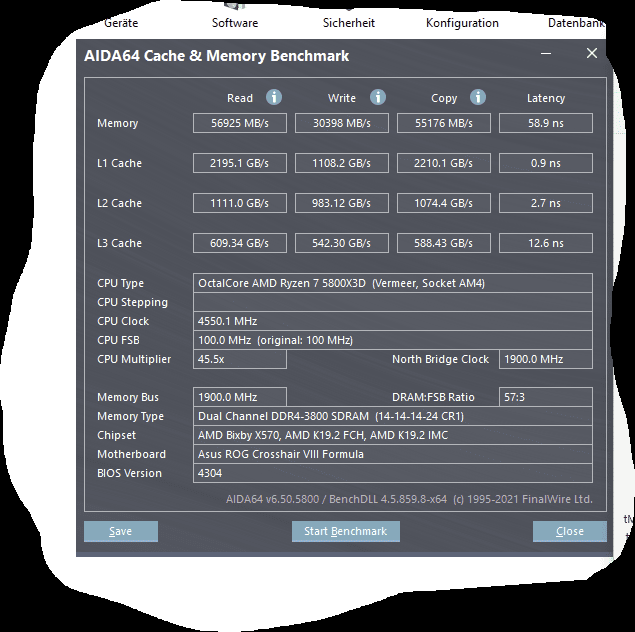This screenshot has width=635, height=632.
Task: Select L2 Cache latency 2.7 ns
Action: pyautogui.click(x=546, y=203)
